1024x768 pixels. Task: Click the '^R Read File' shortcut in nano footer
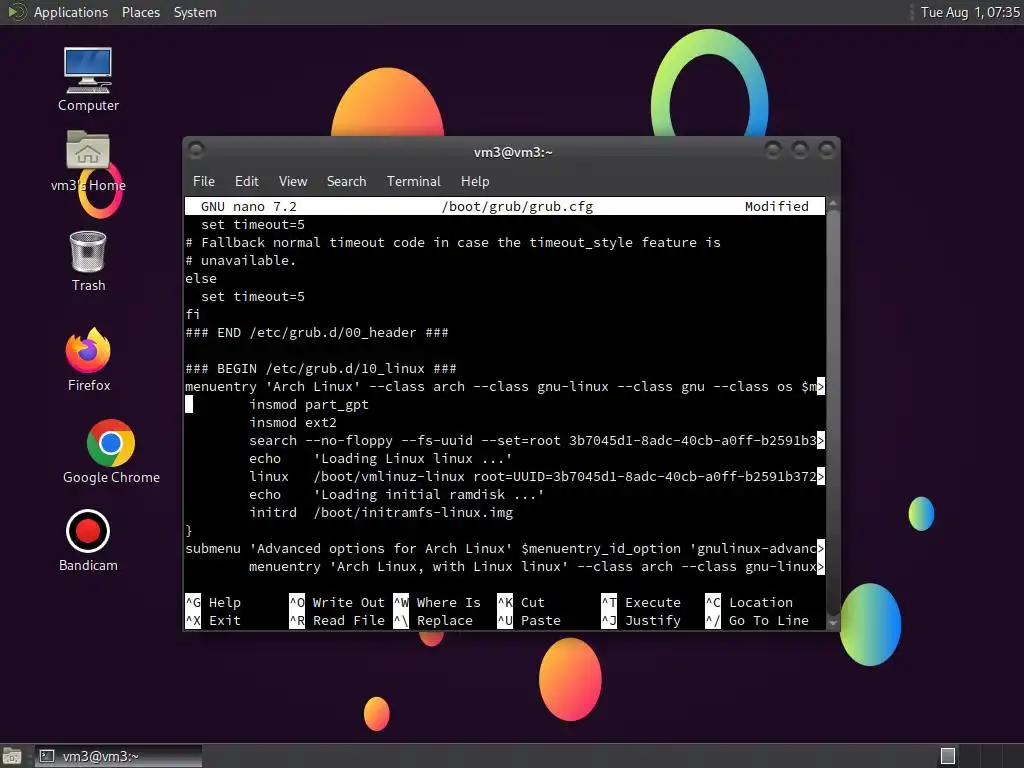(x=337, y=620)
